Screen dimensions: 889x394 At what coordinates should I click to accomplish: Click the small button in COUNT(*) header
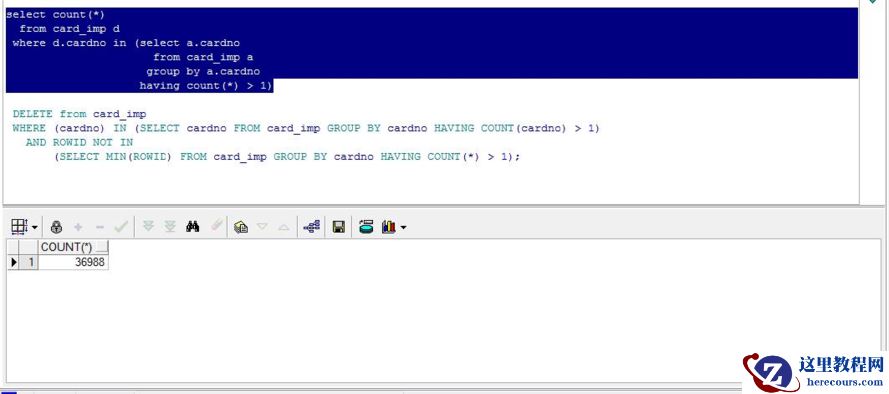click(x=101, y=247)
